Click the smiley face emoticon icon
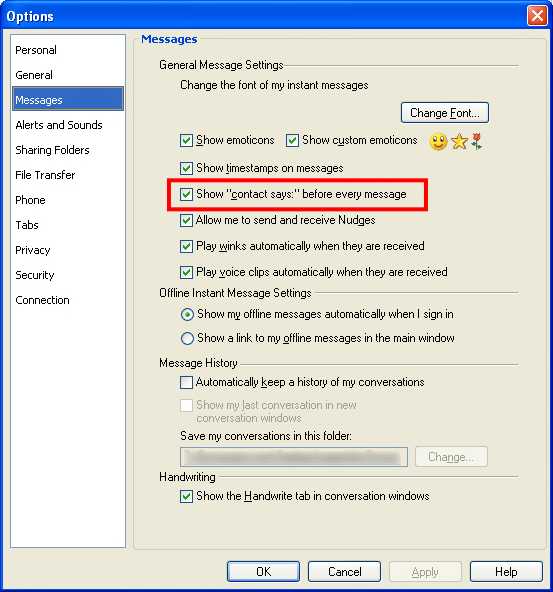The width and height of the screenshot is (553, 592). click(438, 142)
